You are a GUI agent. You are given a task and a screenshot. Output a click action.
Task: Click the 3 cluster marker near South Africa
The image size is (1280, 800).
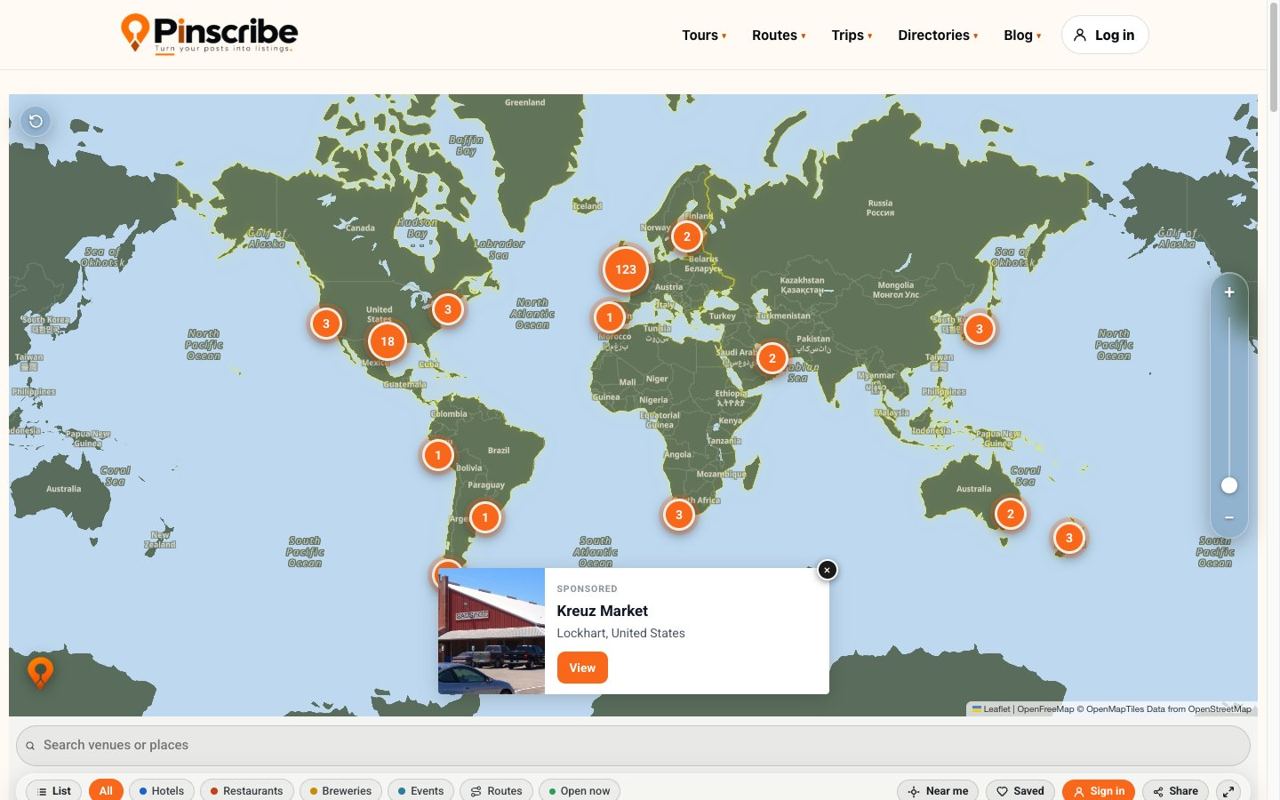[678, 515]
